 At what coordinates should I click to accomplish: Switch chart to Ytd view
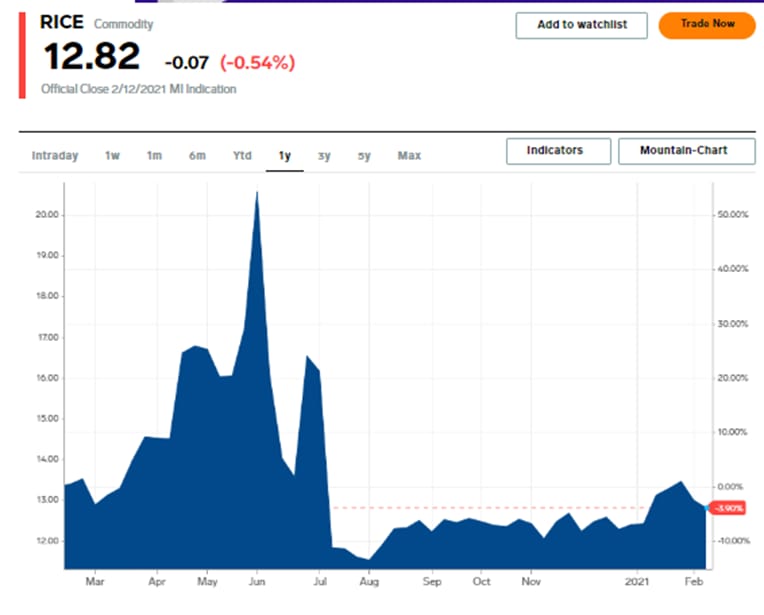click(242, 156)
